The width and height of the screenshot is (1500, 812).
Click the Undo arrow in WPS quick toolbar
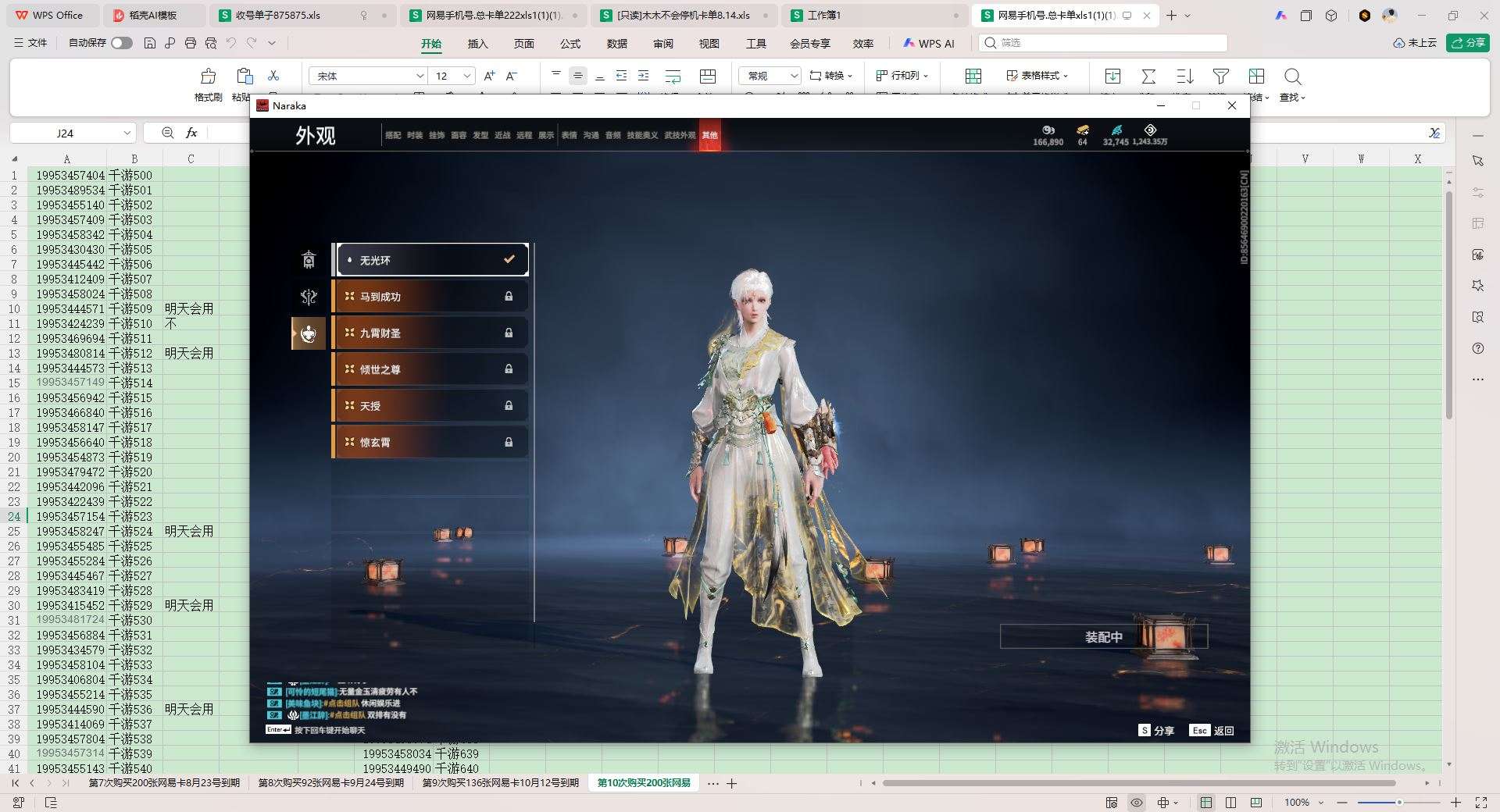point(231,43)
